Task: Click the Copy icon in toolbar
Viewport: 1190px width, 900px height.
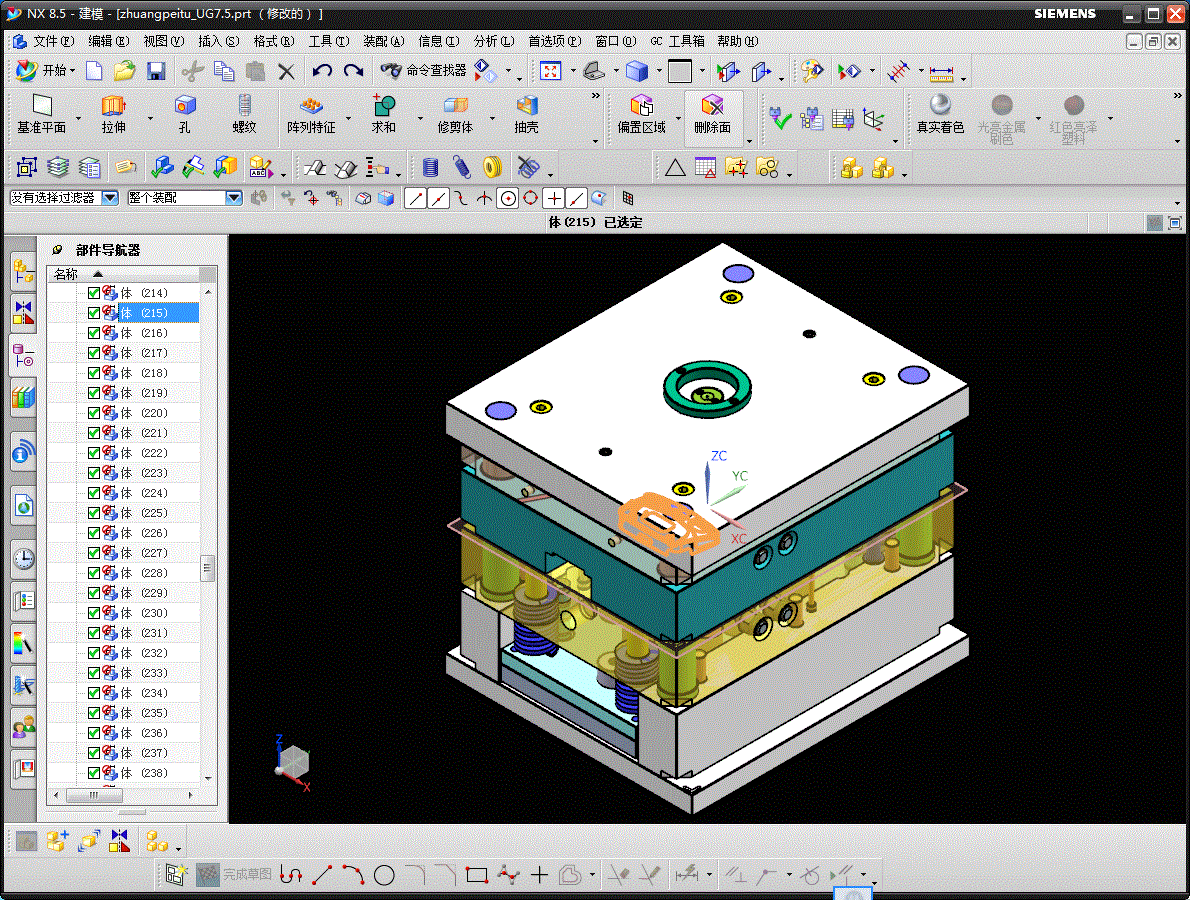Action: click(224, 71)
